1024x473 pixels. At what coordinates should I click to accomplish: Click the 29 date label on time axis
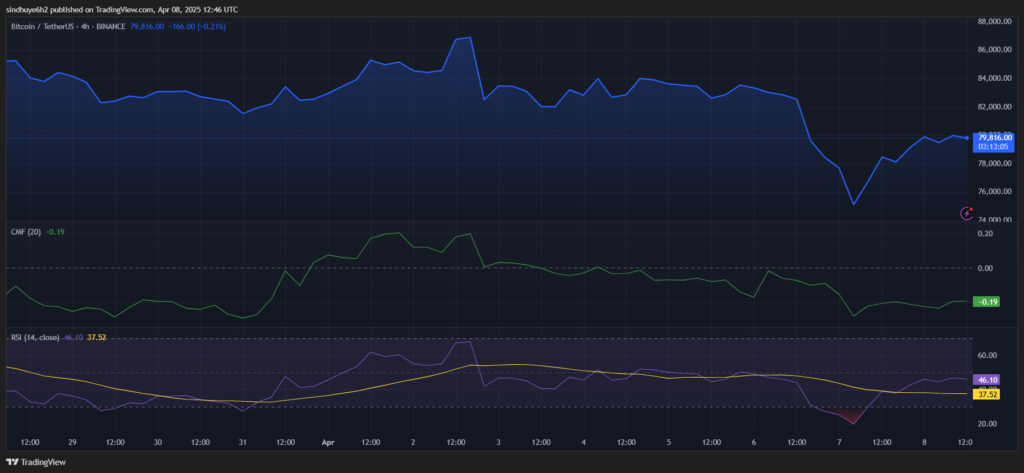[x=73, y=441]
